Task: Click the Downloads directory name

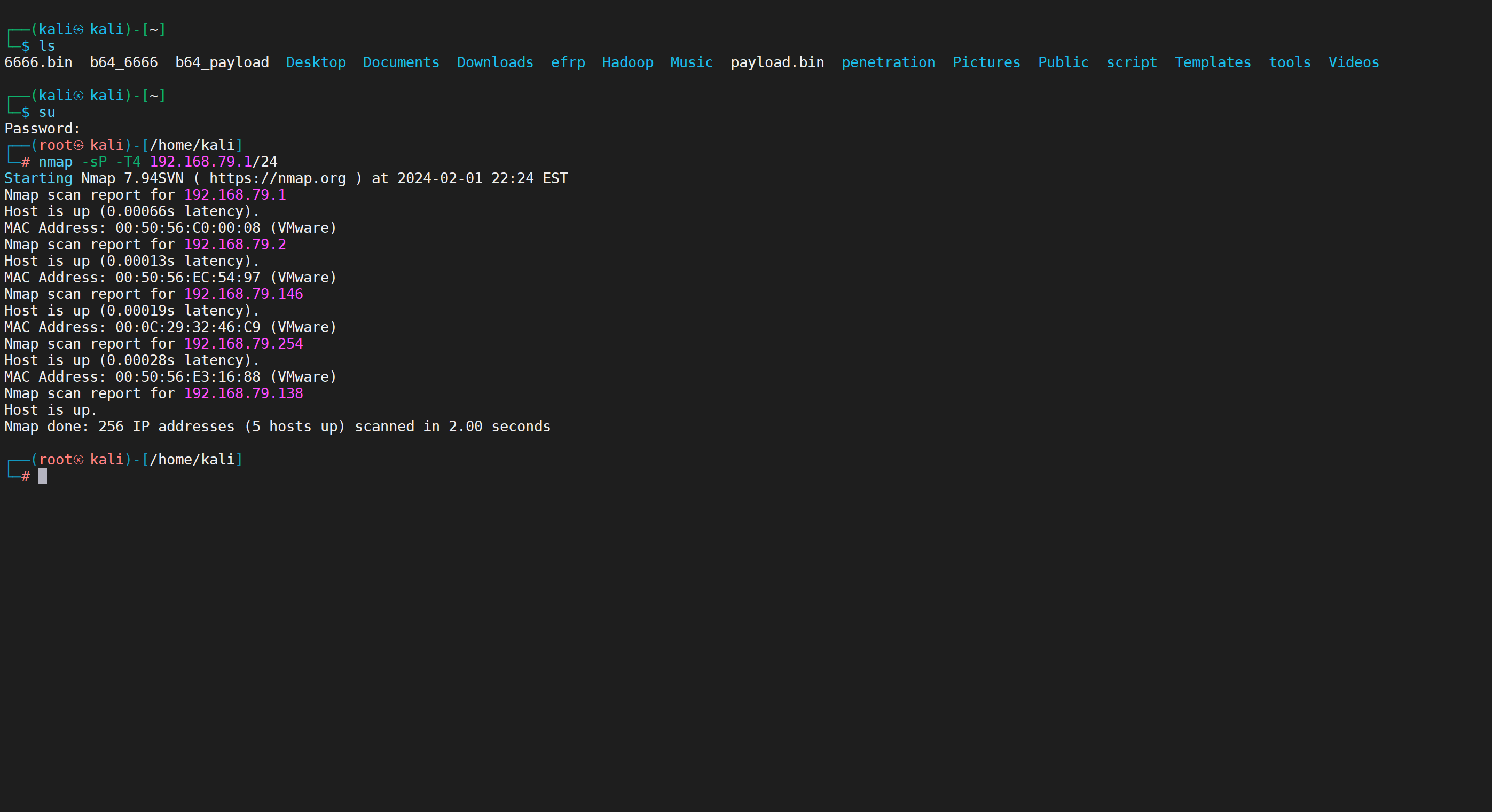Action: point(494,62)
